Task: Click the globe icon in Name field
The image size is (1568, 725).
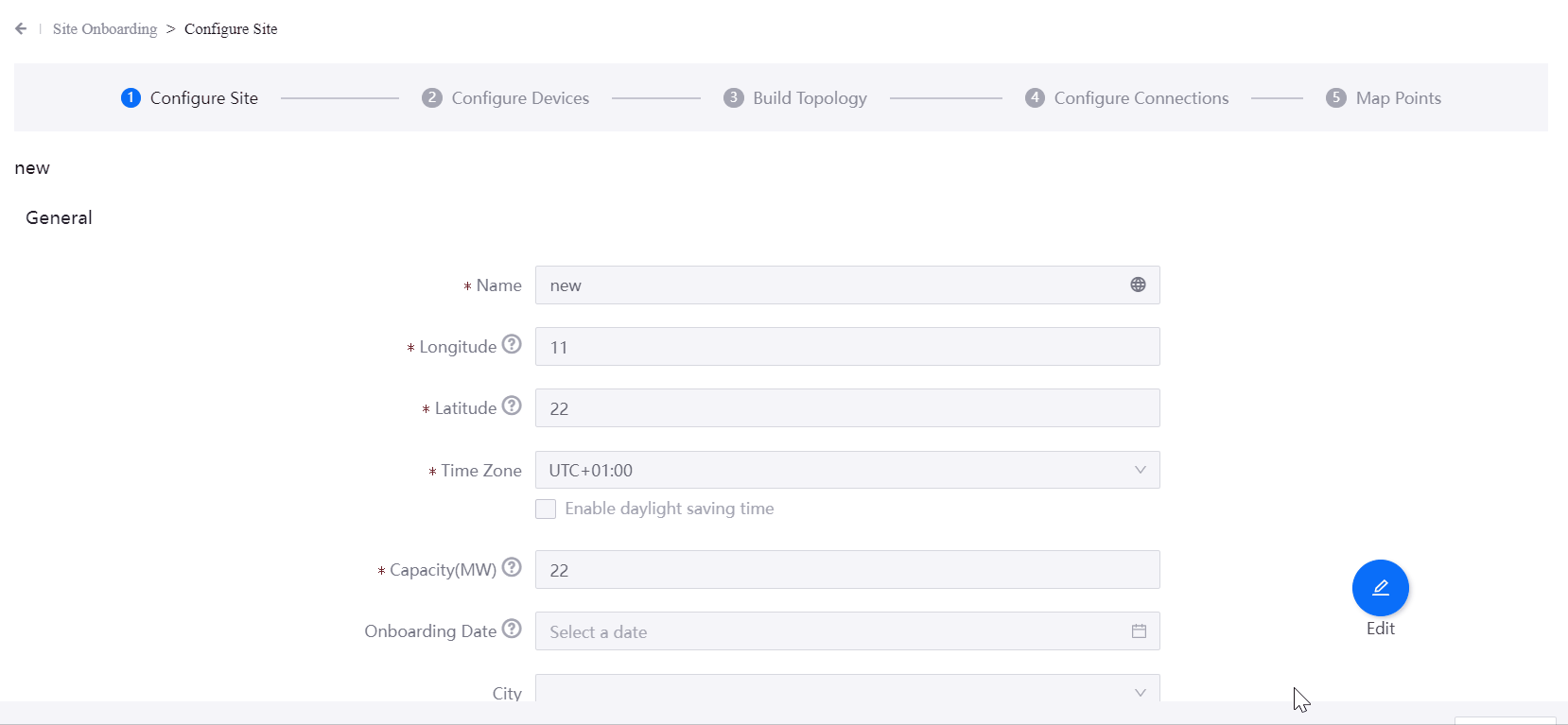Action: pyautogui.click(x=1138, y=285)
